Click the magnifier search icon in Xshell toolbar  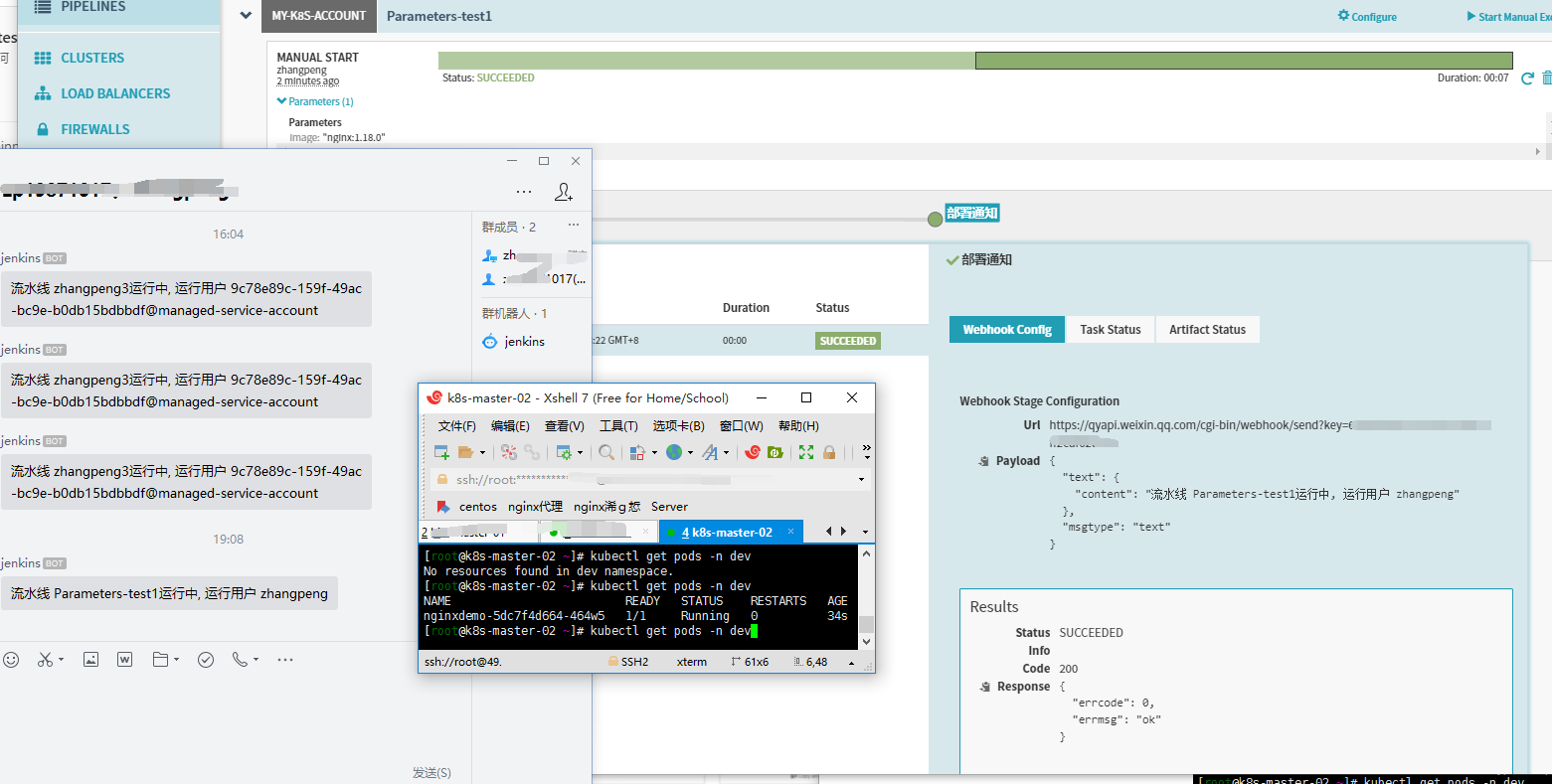point(605,452)
